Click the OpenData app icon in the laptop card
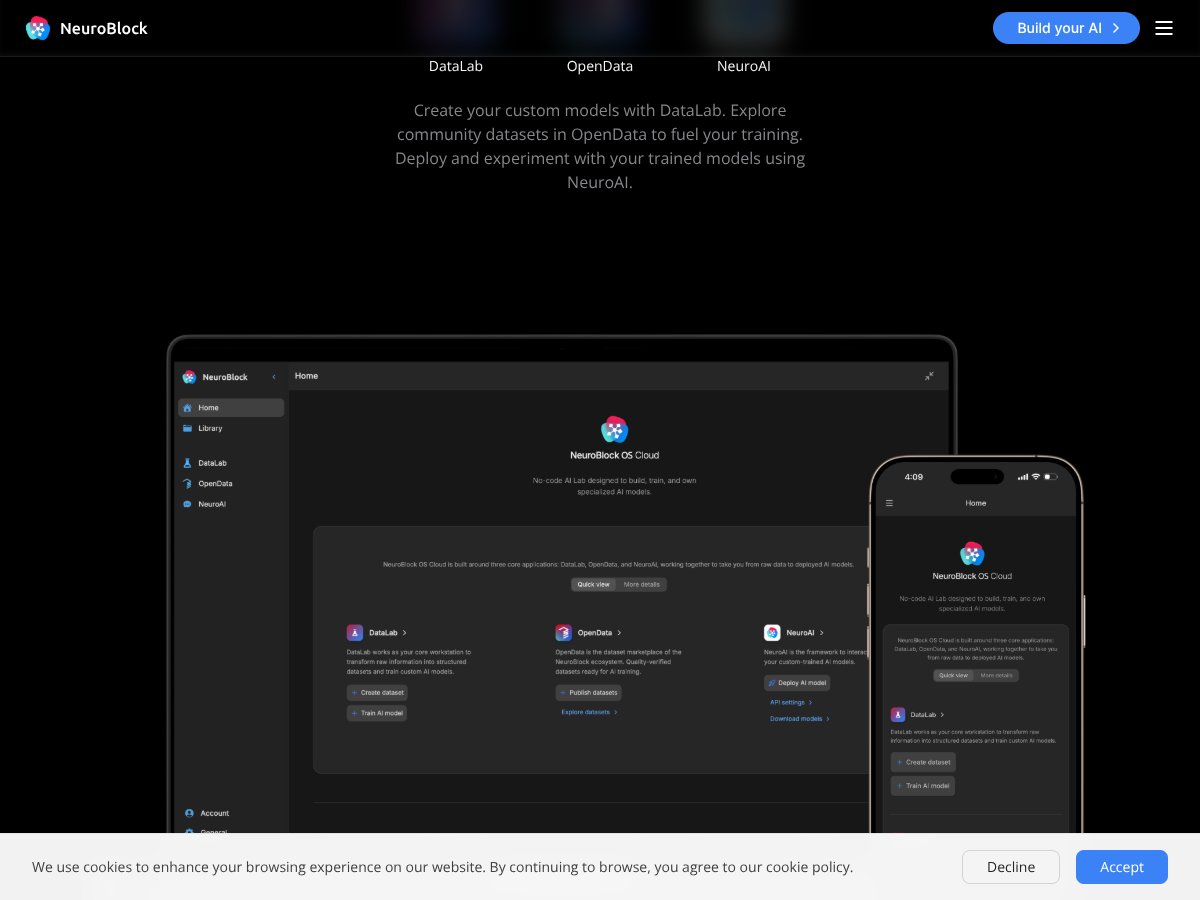 [x=564, y=633]
